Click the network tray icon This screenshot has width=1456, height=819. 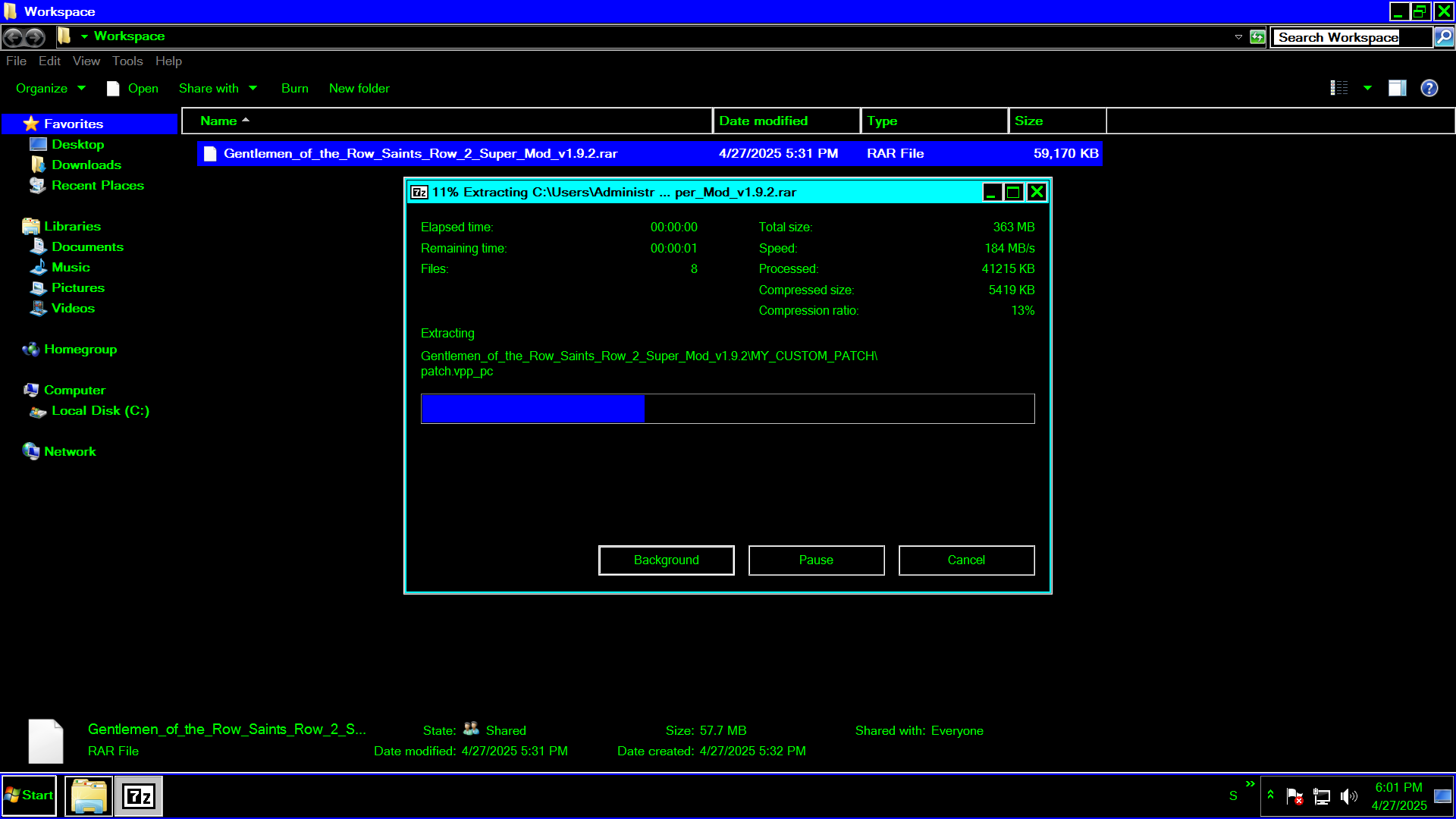(x=1322, y=796)
